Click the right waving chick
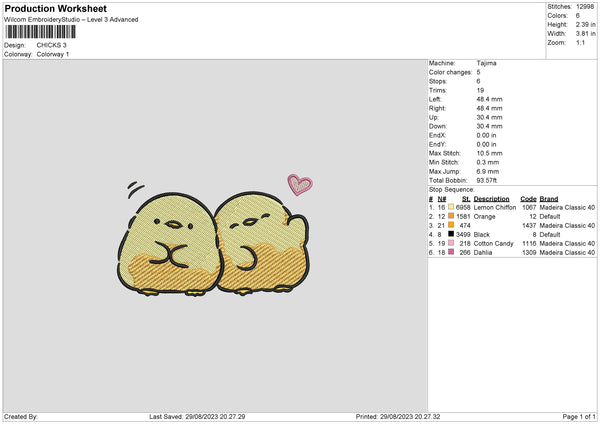This screenshot has height=424, width=600. click(x=262, y=243)
